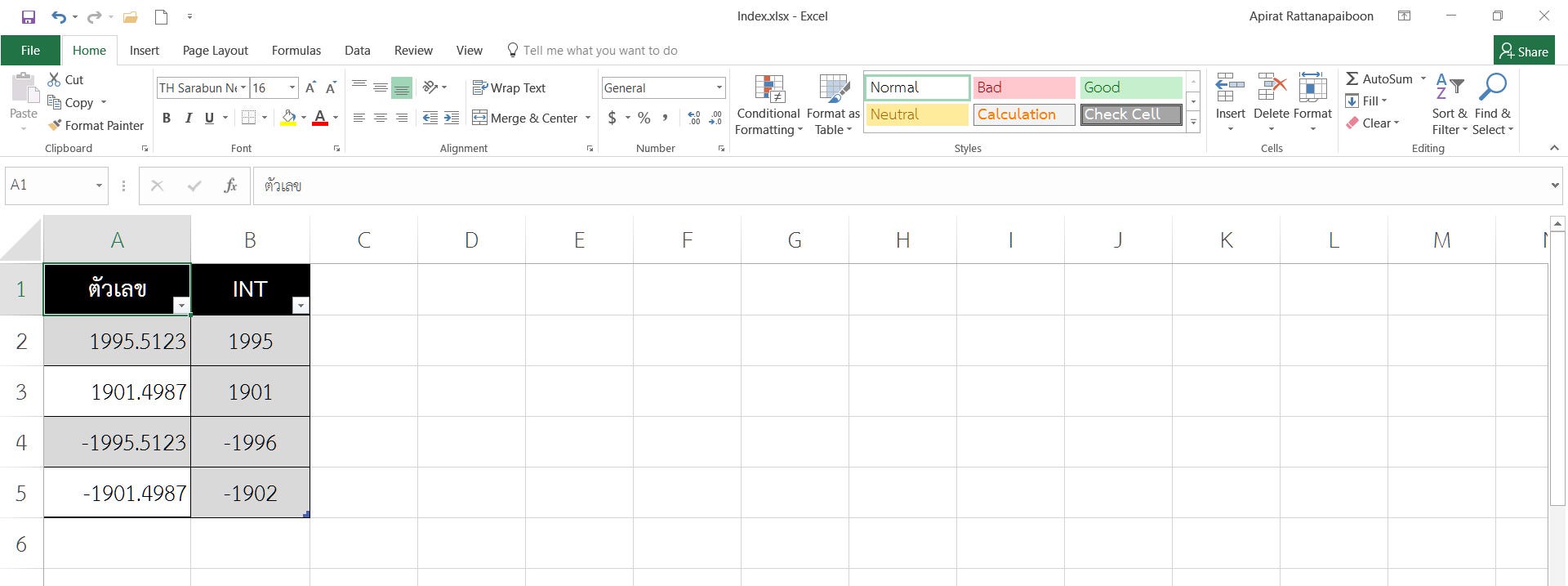The image size is (1568, 586).
Task: Decrease indent
Action: pyautogui.click(x=430, y=118)
